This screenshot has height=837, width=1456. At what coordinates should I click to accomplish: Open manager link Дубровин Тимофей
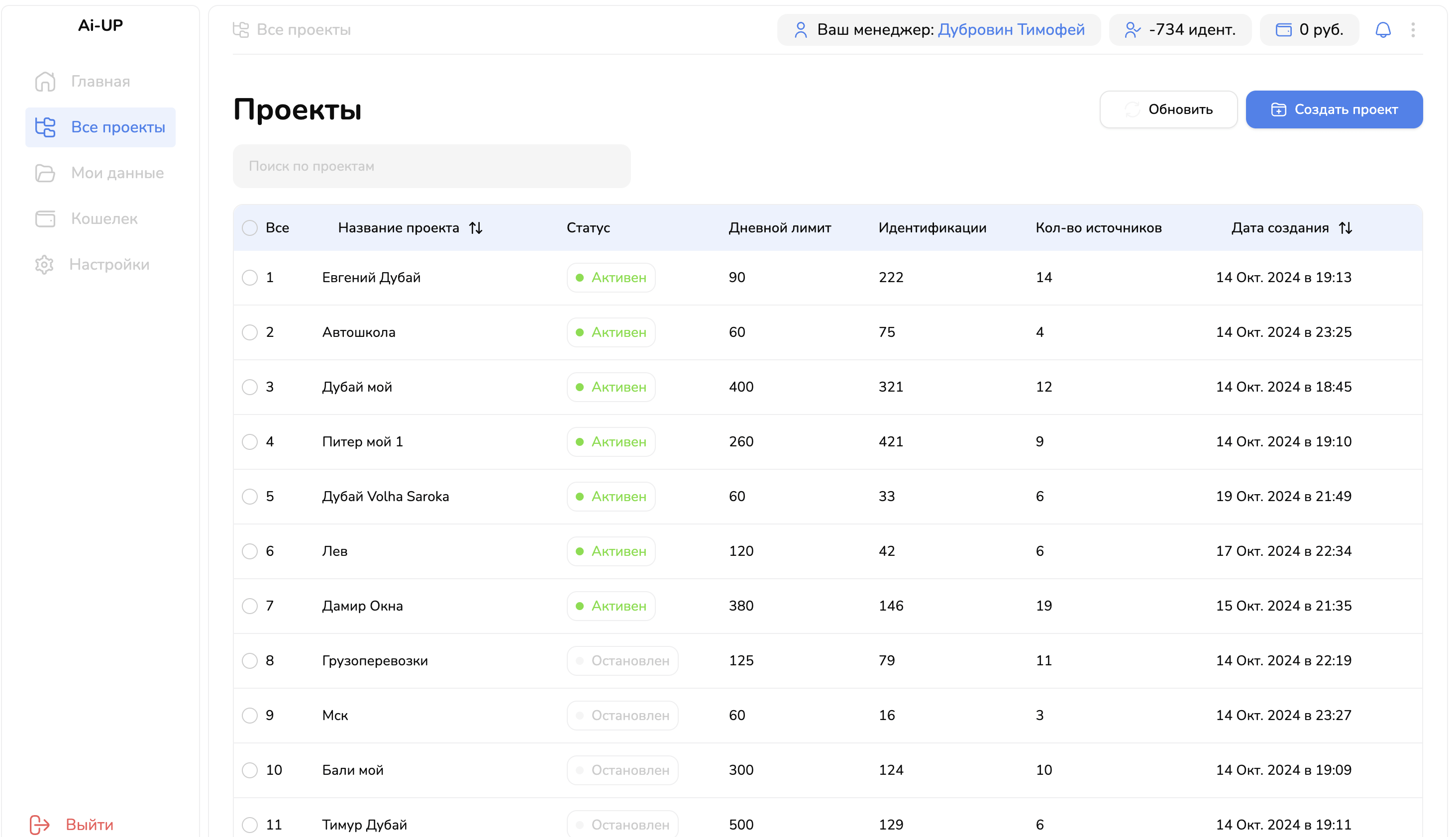1011,29
